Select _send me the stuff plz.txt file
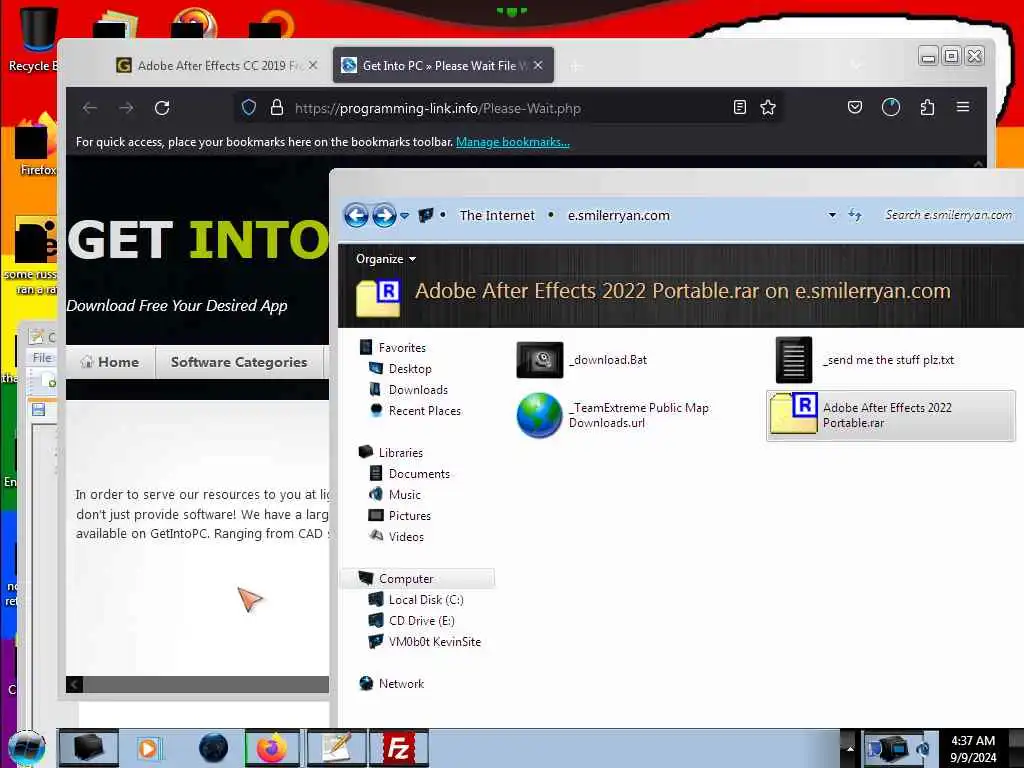1024x768 pixels. click(865, 360)
